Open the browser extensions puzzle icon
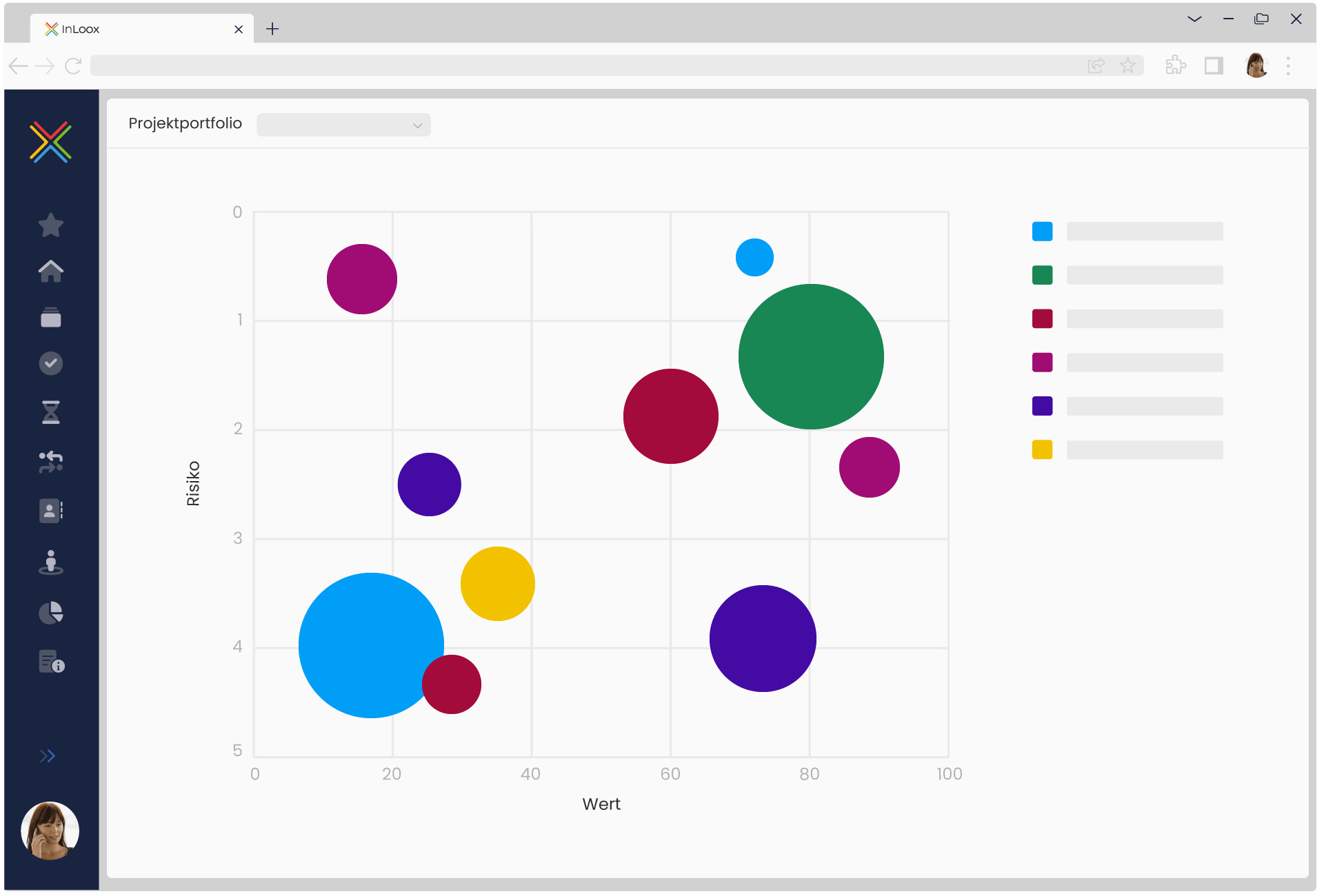Screen dimensions: 1324x896 tap(1176, 65)
